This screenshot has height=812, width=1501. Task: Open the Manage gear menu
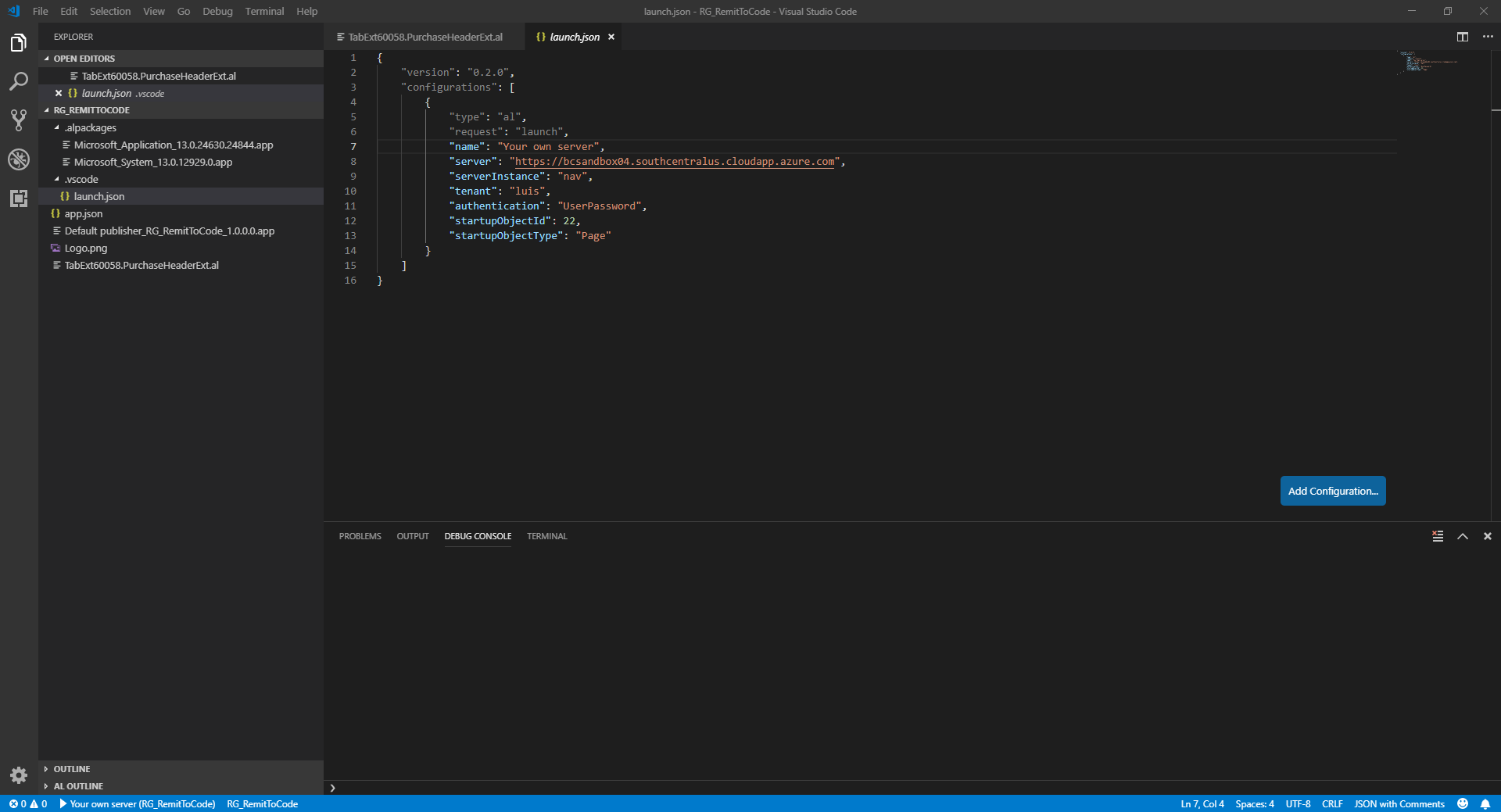click(19, 775)
